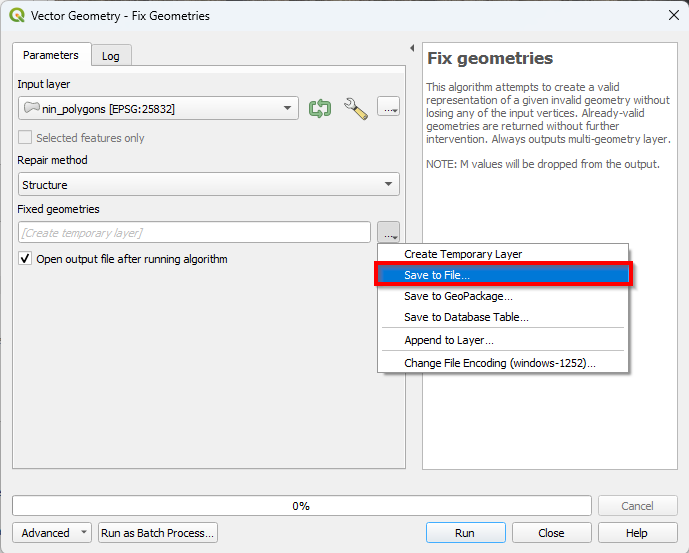
Task: Expand the Repair method dropdown
Action: (208, 185)
